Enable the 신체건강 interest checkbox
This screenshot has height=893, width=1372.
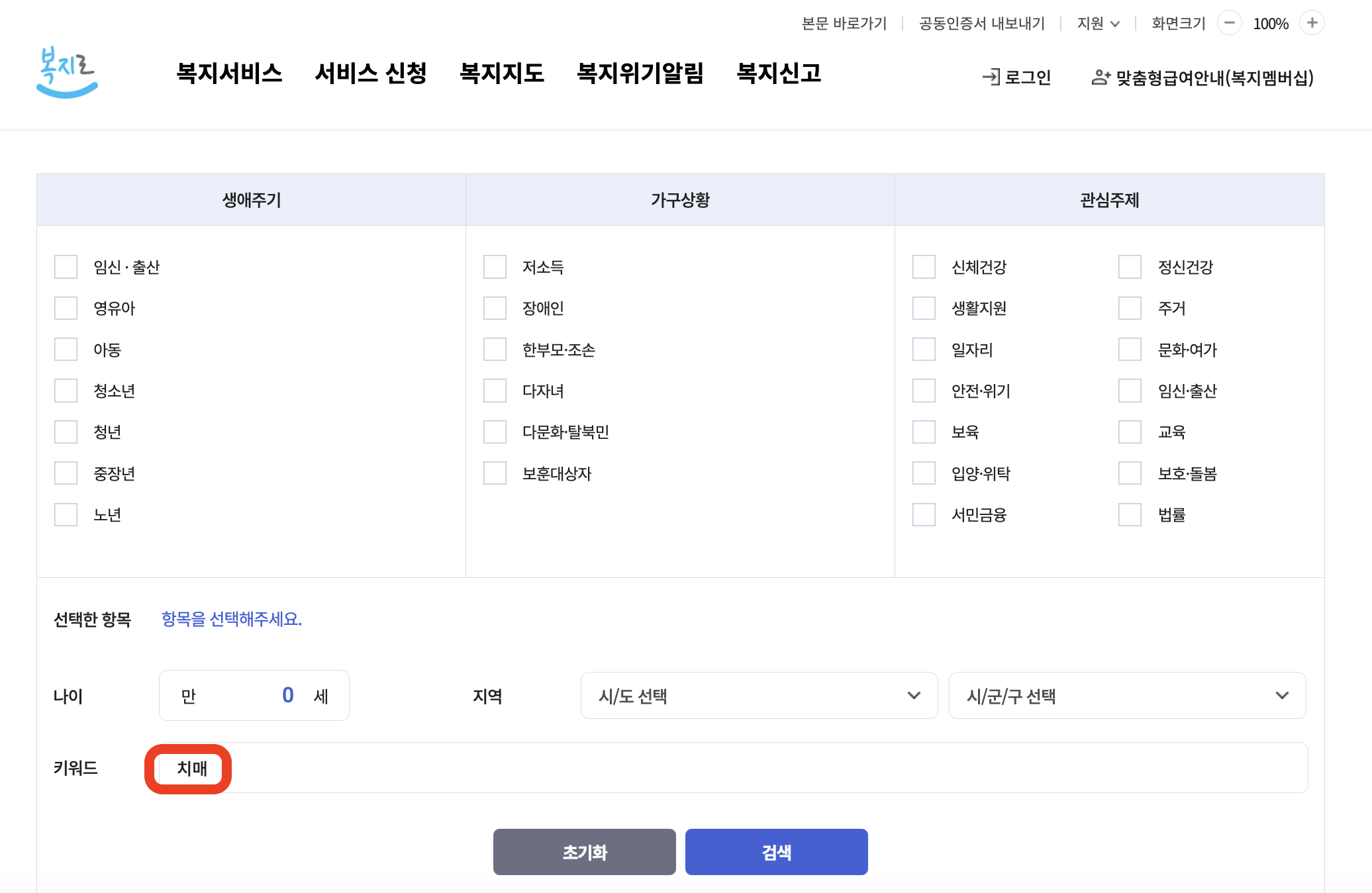923,267
